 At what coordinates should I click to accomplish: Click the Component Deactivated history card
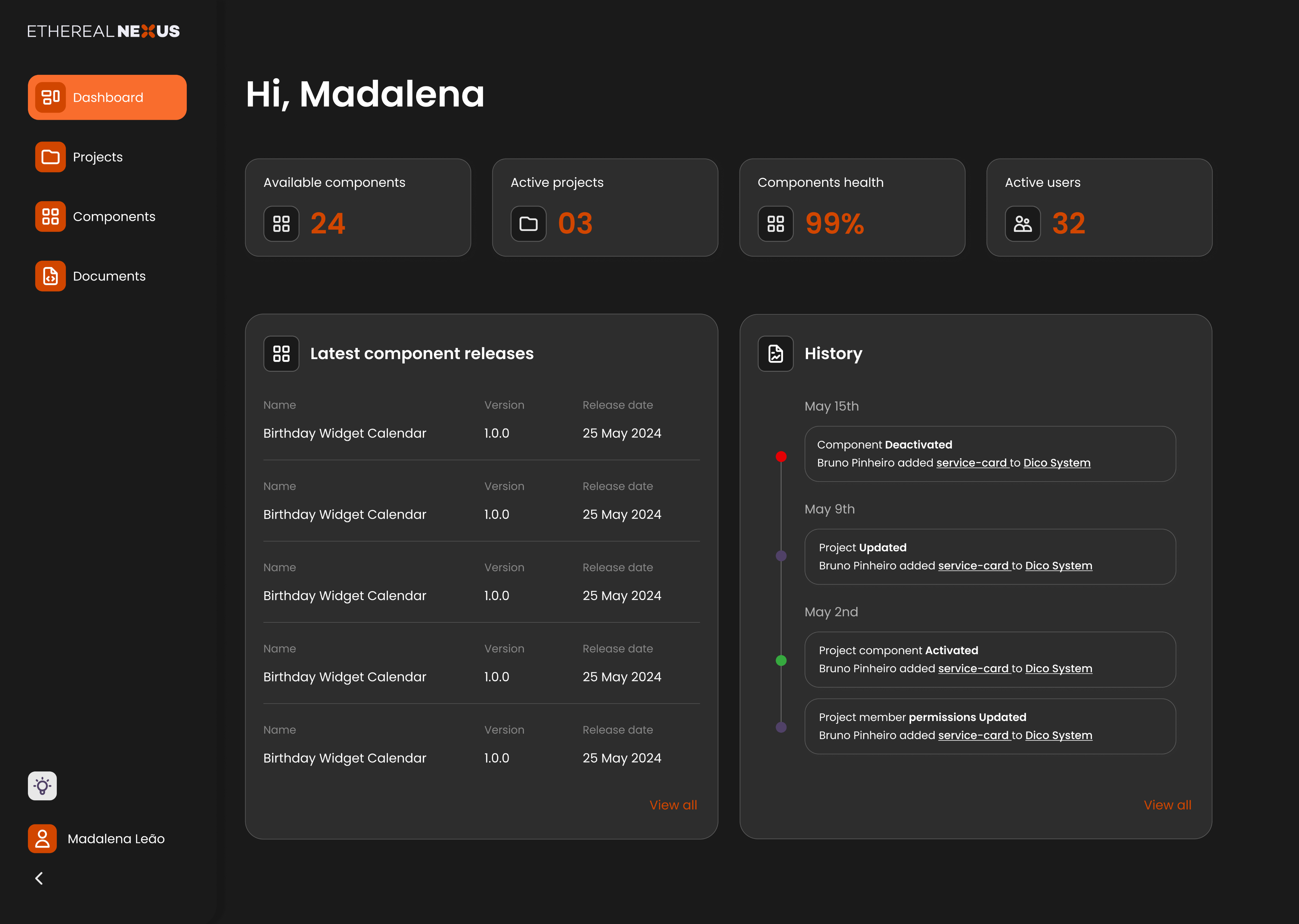pos(990,454)
